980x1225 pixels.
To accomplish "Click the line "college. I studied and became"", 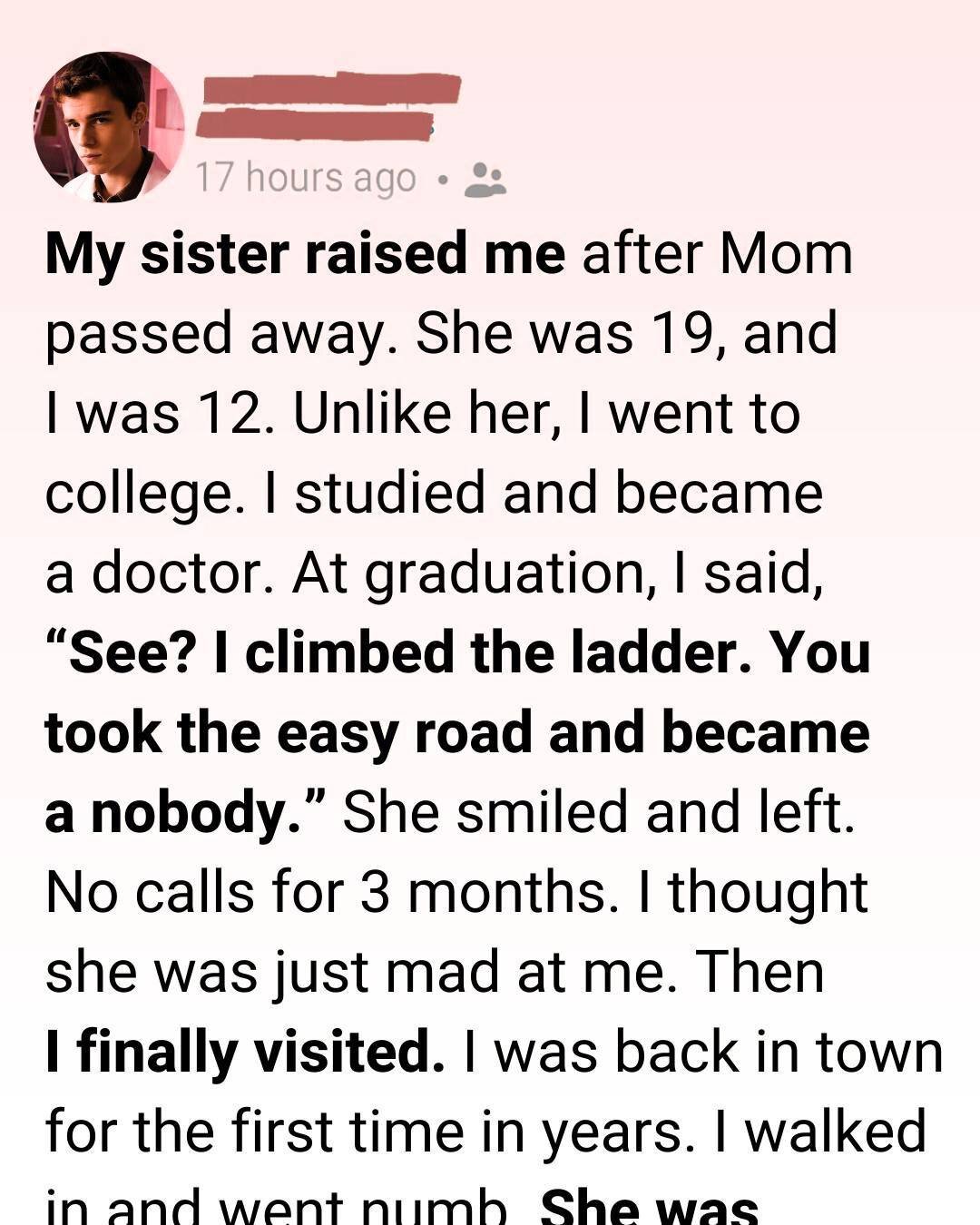I will tap(434, 493).
